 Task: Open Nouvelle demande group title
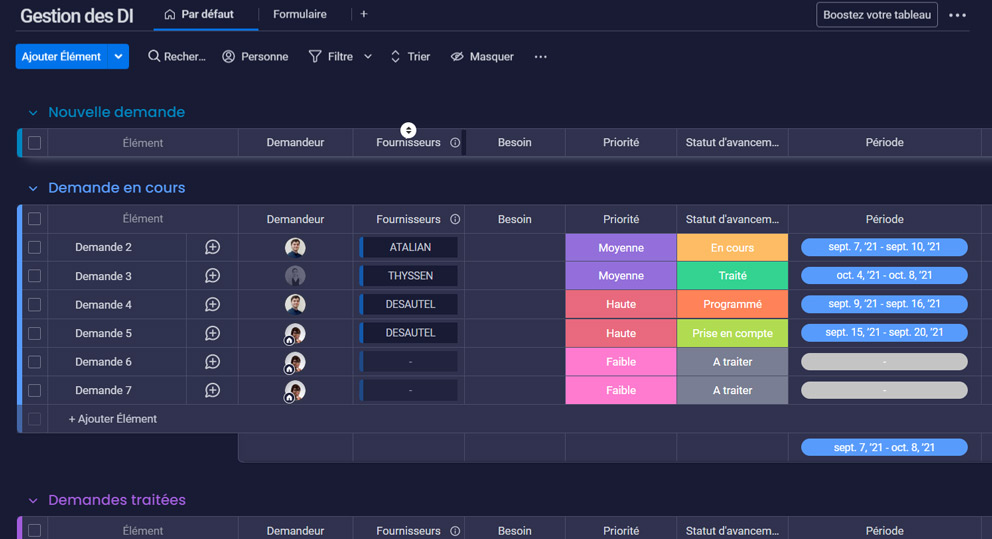coord(116,112)
